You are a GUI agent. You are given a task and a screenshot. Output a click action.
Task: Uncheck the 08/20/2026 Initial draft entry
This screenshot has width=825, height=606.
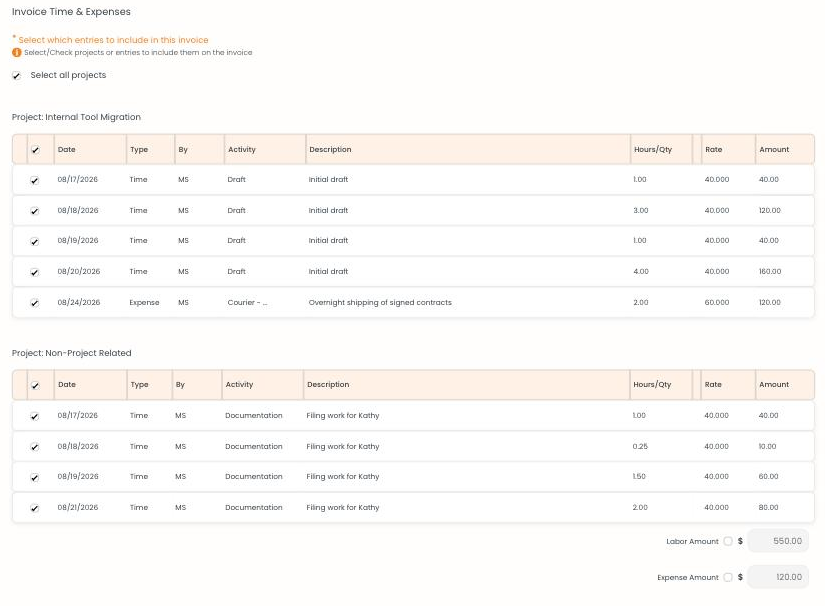point(35,272)
